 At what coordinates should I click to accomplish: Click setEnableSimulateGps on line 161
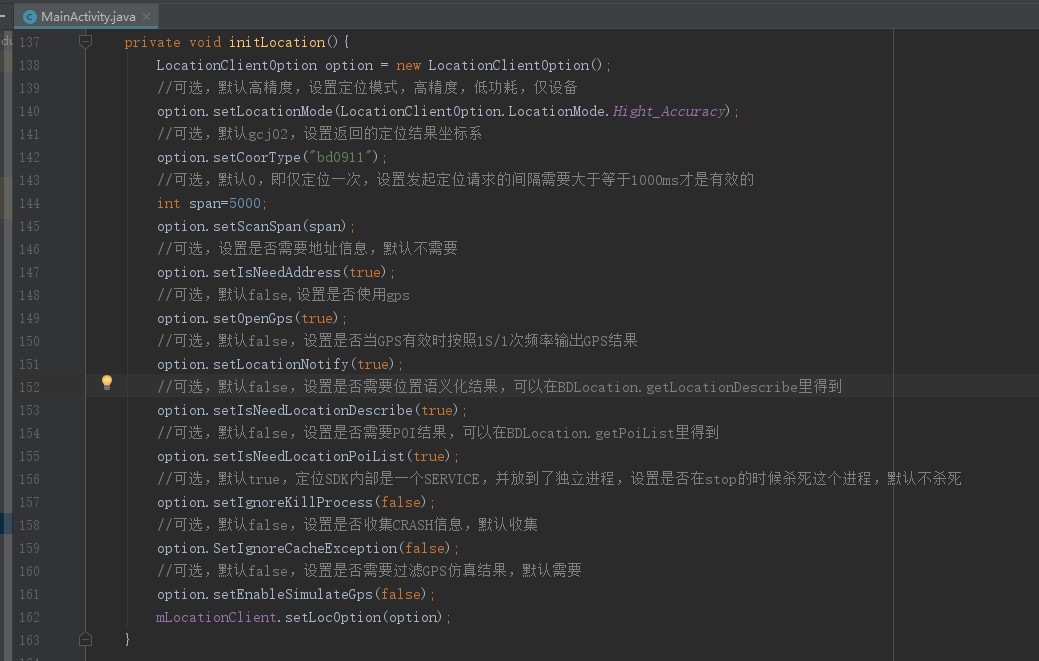[x=293, y=595]
